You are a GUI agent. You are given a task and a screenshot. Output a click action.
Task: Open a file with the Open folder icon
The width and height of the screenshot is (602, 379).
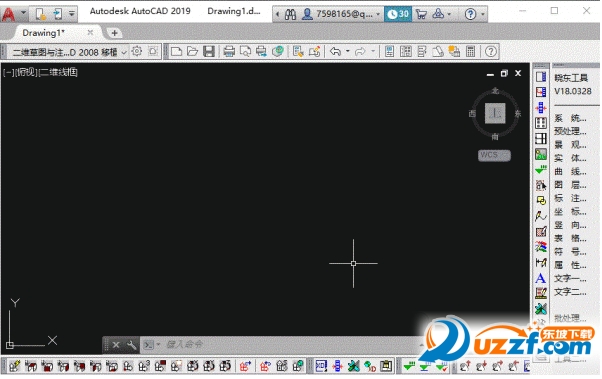pos(192,51)
